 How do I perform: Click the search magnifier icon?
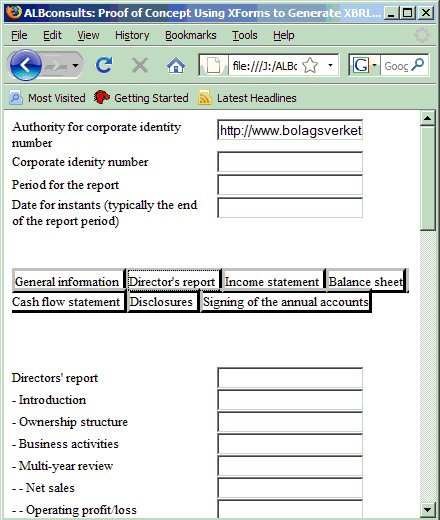(x=417, y=65)
